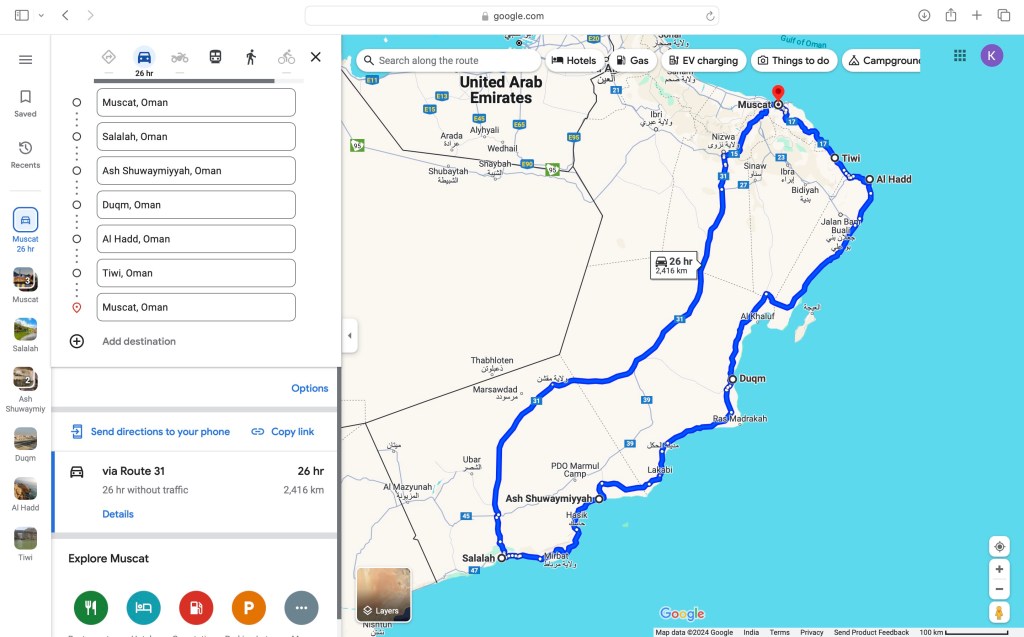
Task: Open the Google apps grid
Action: (x=958, y=55)
